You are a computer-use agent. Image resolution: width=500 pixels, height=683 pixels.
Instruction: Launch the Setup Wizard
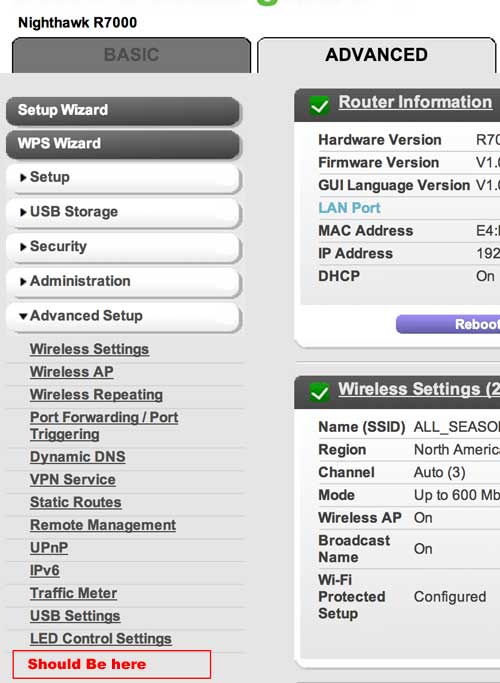(123, 110)
